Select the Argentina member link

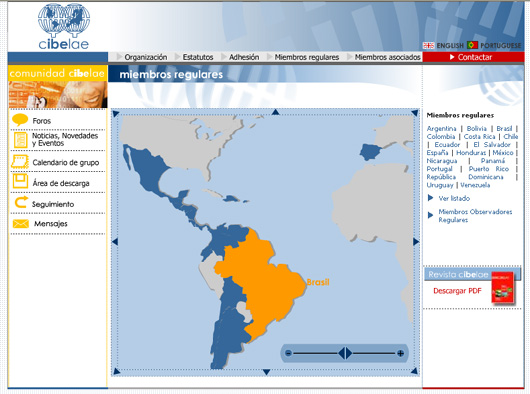(x=441, y=128)
